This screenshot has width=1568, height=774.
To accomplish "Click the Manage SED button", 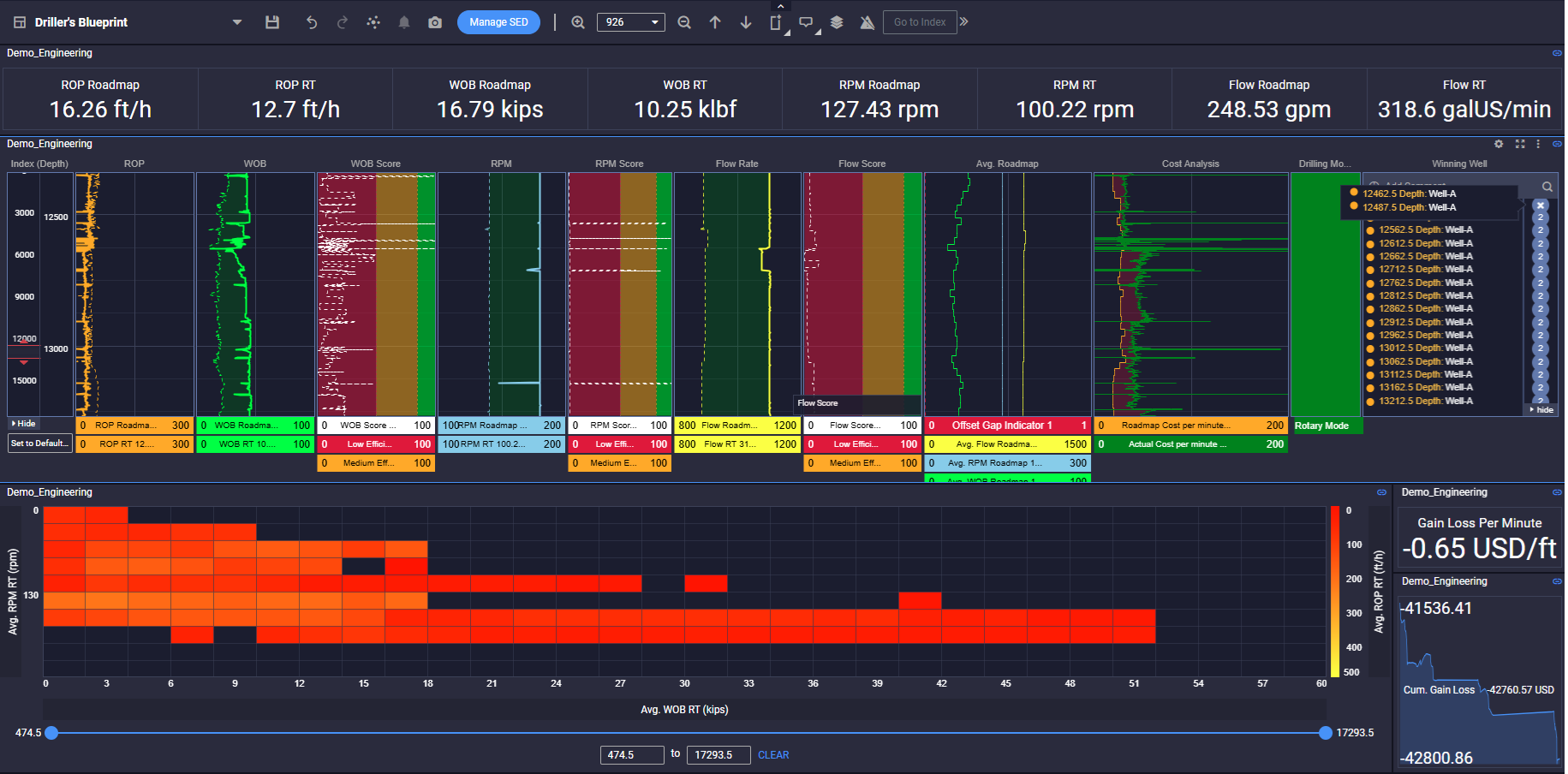I will 498,22.
